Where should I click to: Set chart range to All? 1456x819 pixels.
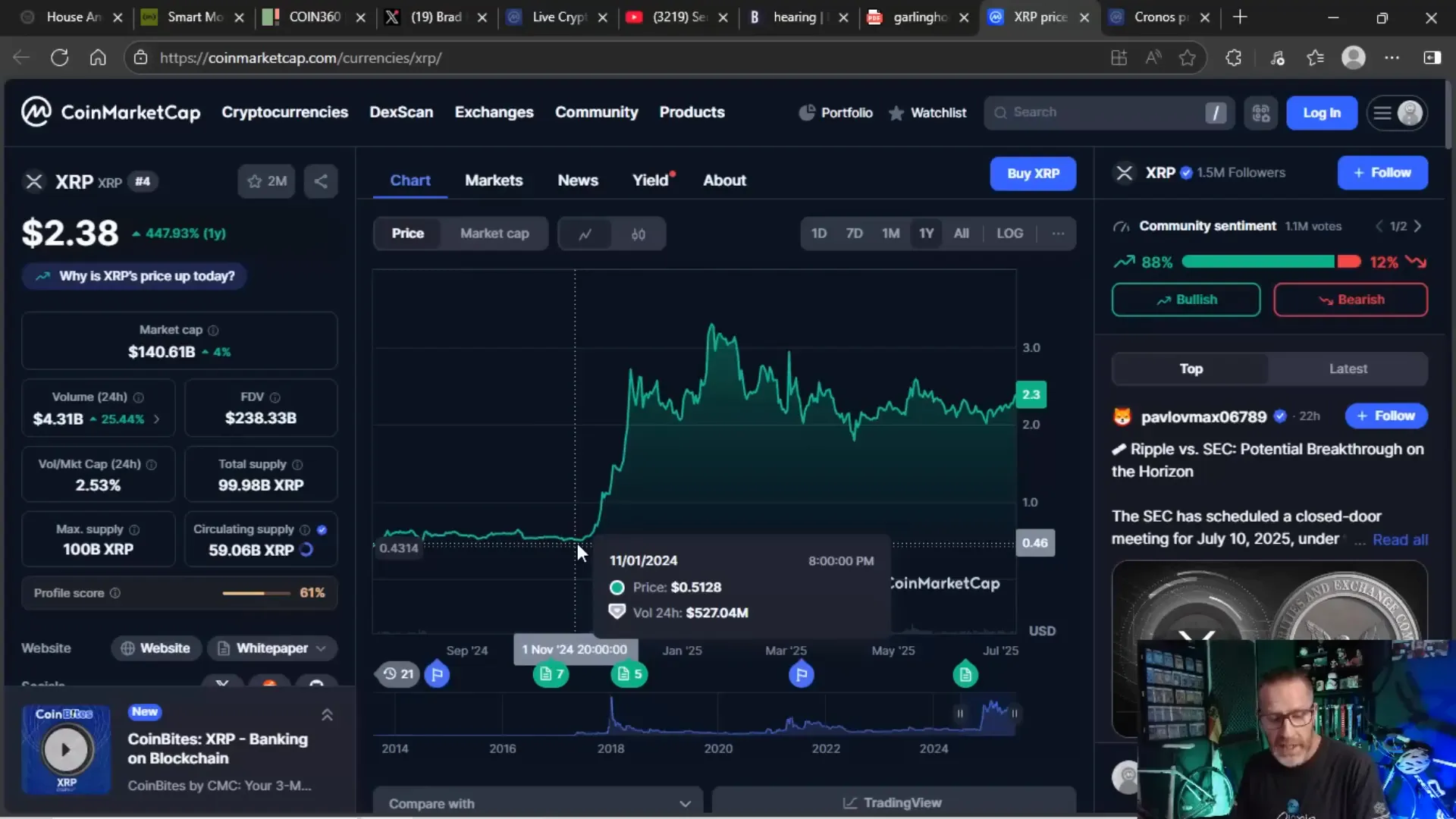tap(961, 234)
